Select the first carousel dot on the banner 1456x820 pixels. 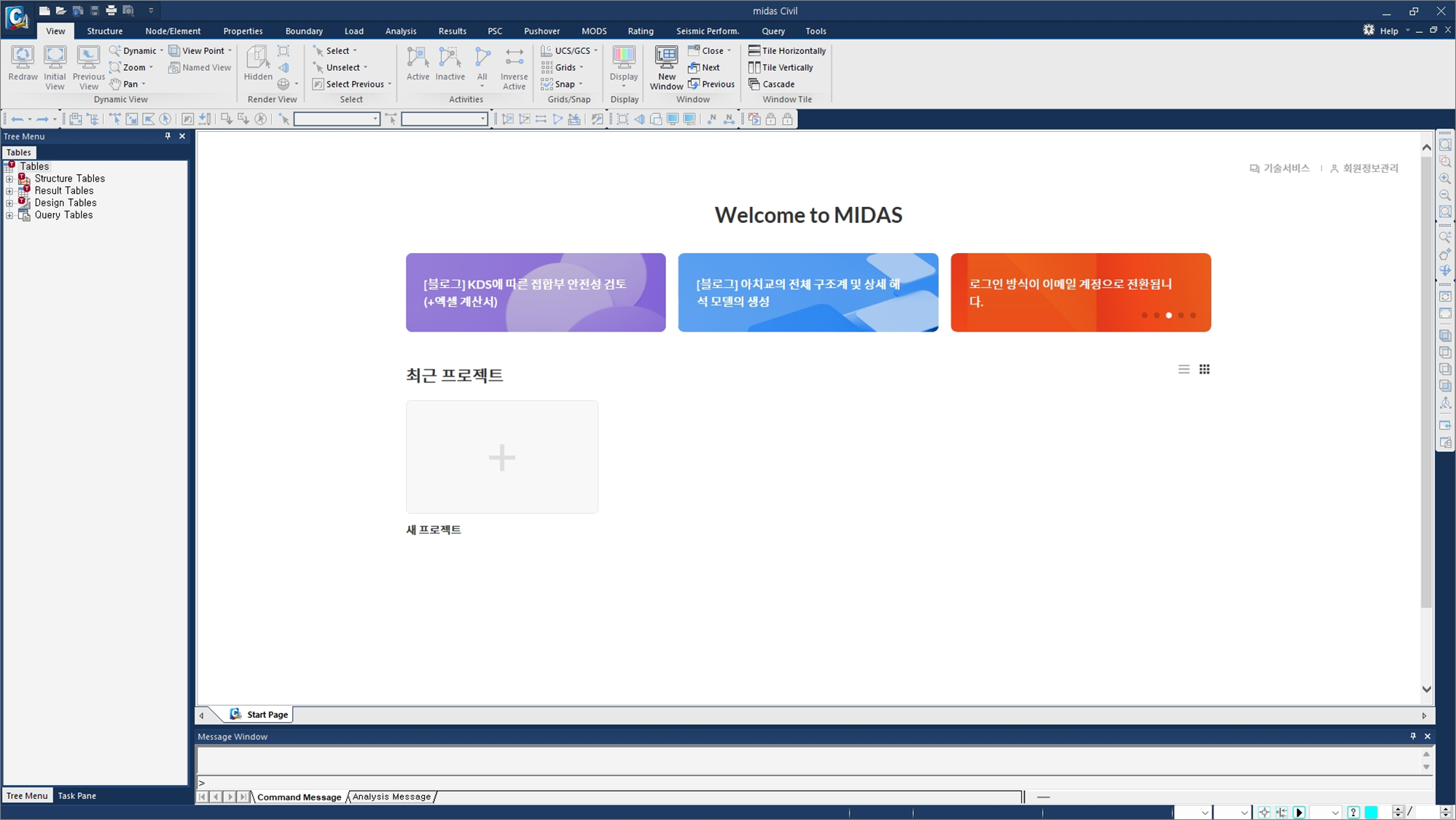pos(1144,316)
